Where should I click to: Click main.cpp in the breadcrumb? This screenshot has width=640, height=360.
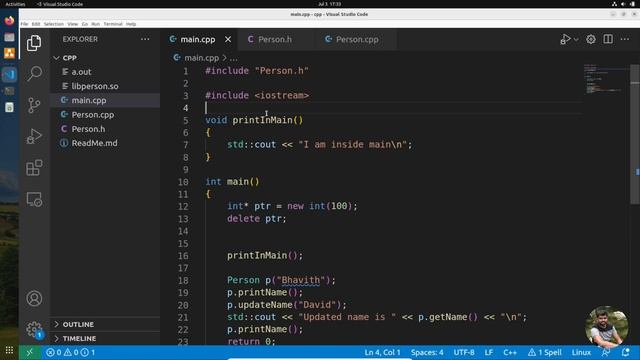pyautogui.click(x=202, y=58)
